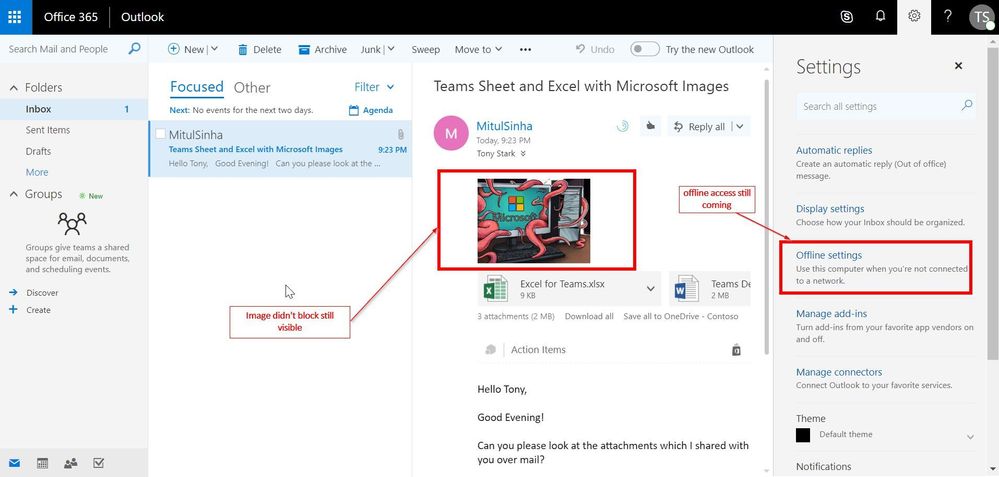This screenshot has height=477, width=999.
Task: Open Excel for Teams.xlsx attachment options chevron
Action: pyautogui.click(x=650, y=288)
